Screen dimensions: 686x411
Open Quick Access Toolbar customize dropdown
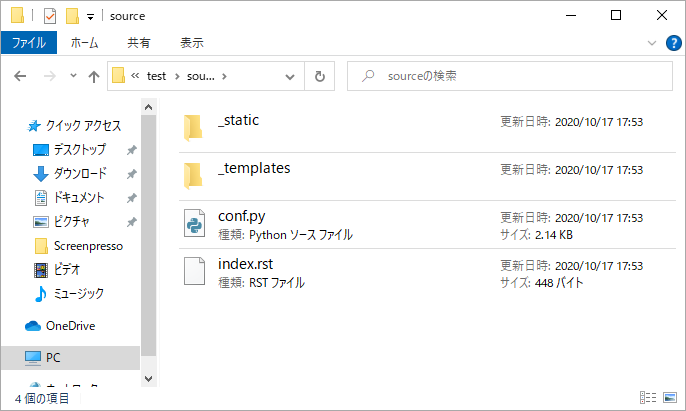(x=90, y=17)
